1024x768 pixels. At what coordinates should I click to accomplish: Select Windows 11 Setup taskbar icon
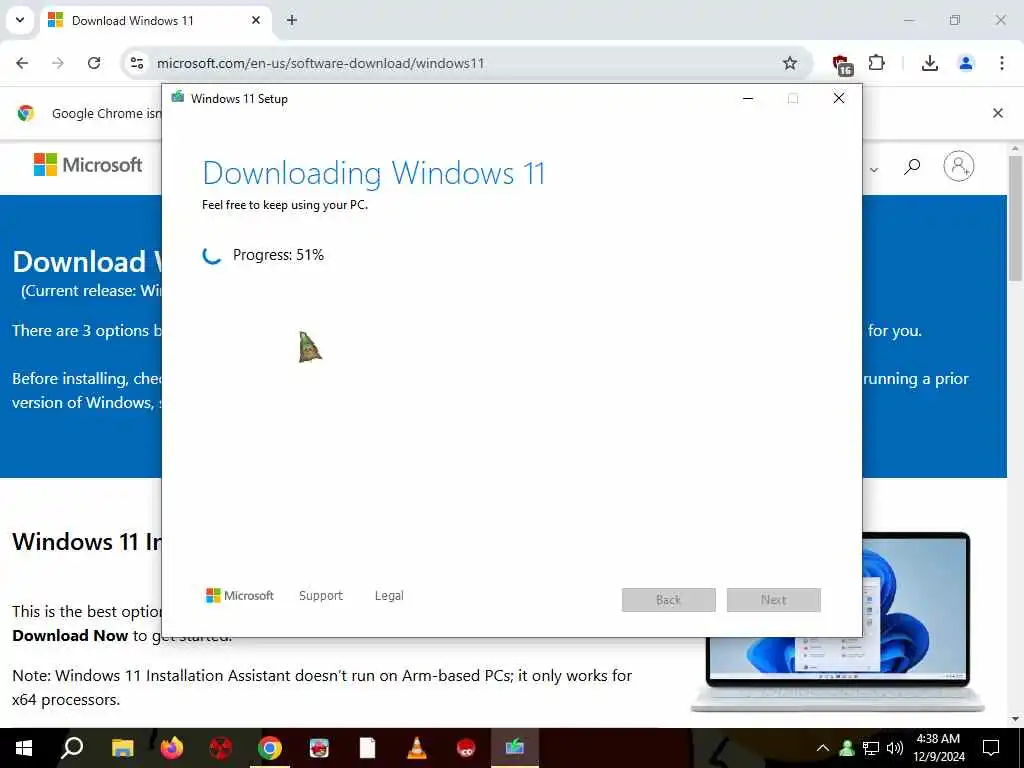(x=515, y=748)
